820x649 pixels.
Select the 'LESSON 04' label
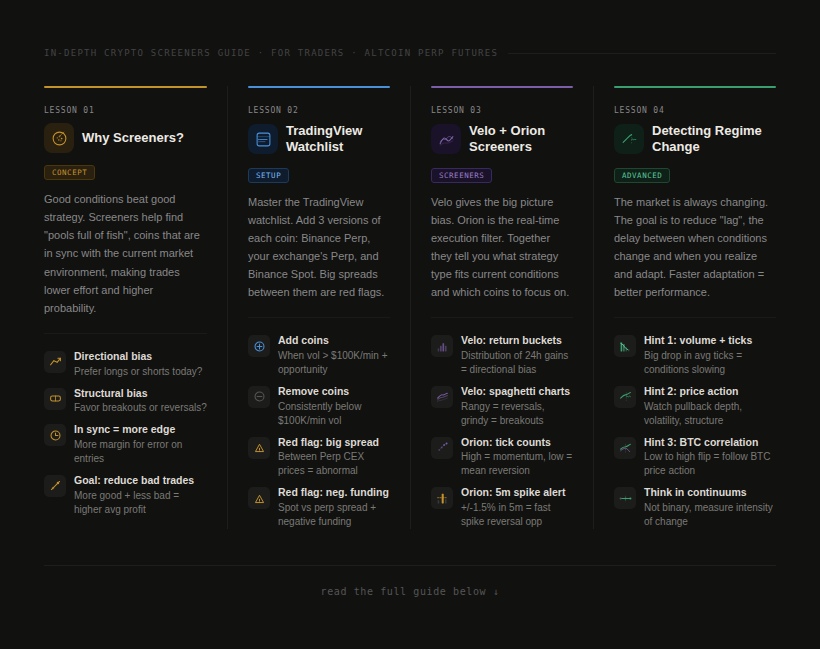[639, 110]
